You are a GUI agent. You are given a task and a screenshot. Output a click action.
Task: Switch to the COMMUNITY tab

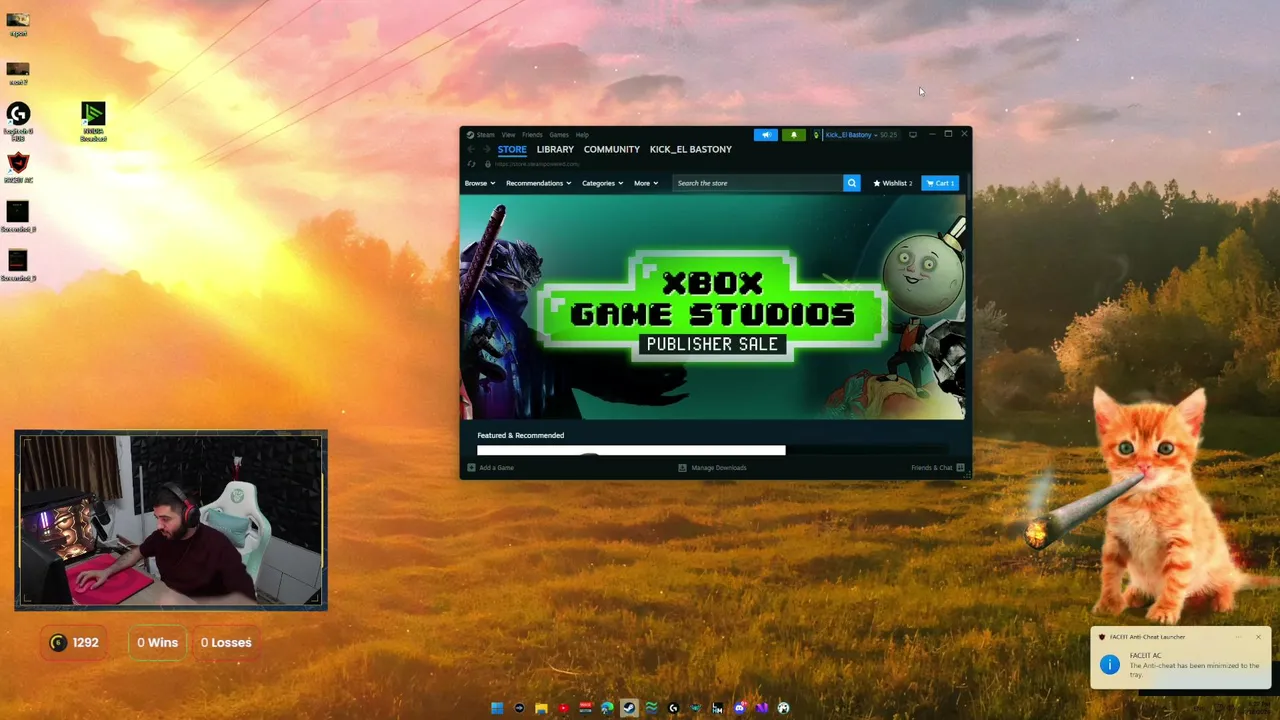click(612, 149)
